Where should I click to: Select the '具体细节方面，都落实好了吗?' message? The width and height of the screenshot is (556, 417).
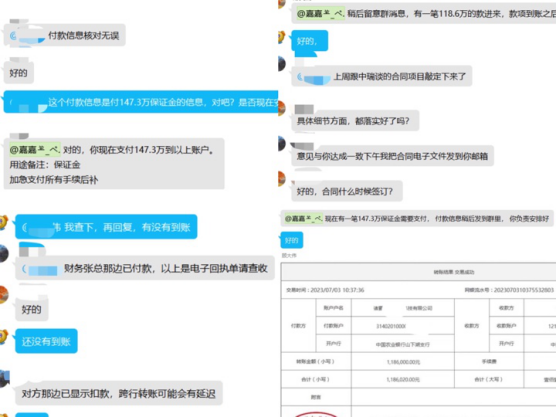355,121
